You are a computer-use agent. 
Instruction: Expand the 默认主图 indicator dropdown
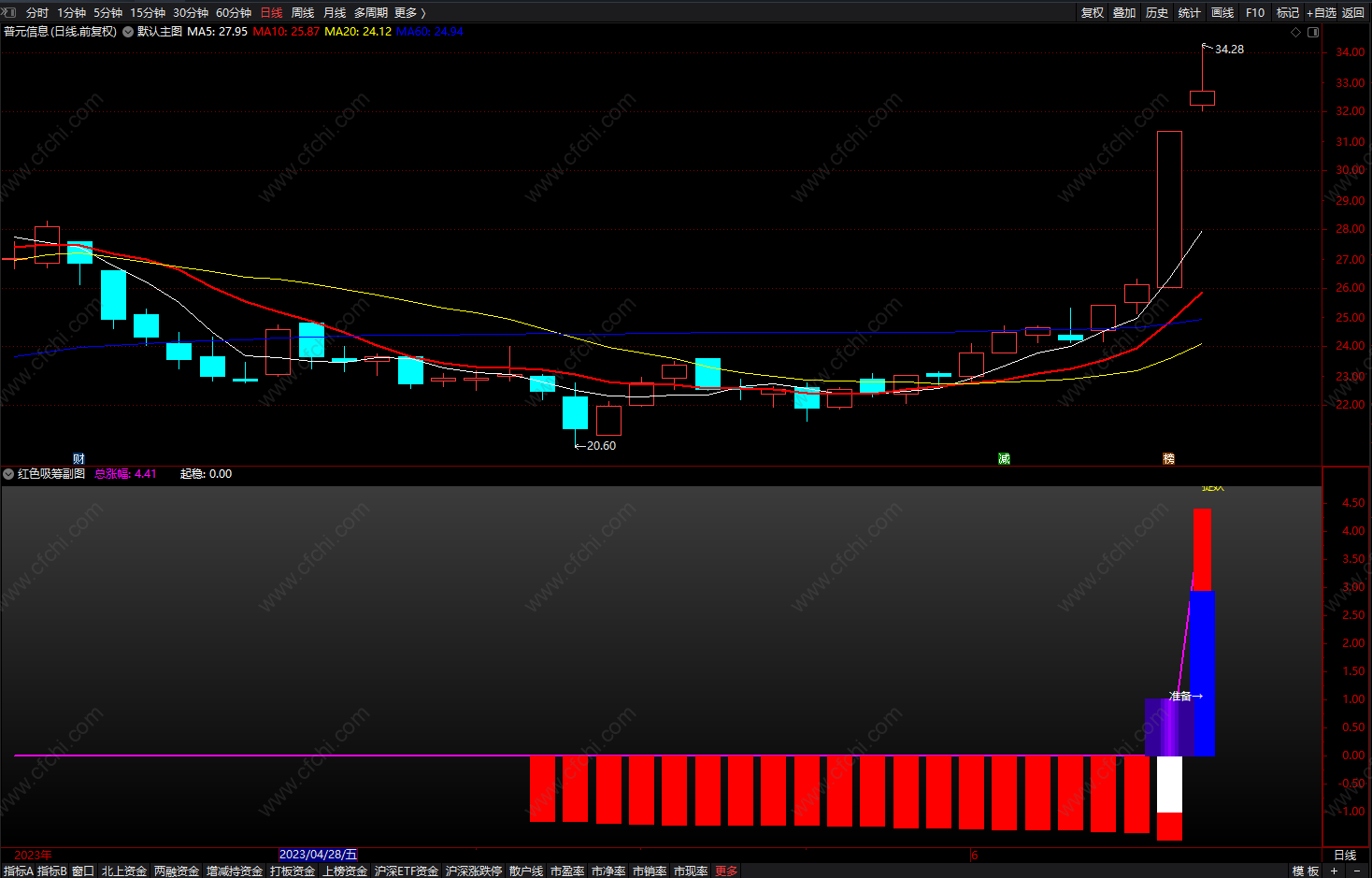tap(128, 32)
